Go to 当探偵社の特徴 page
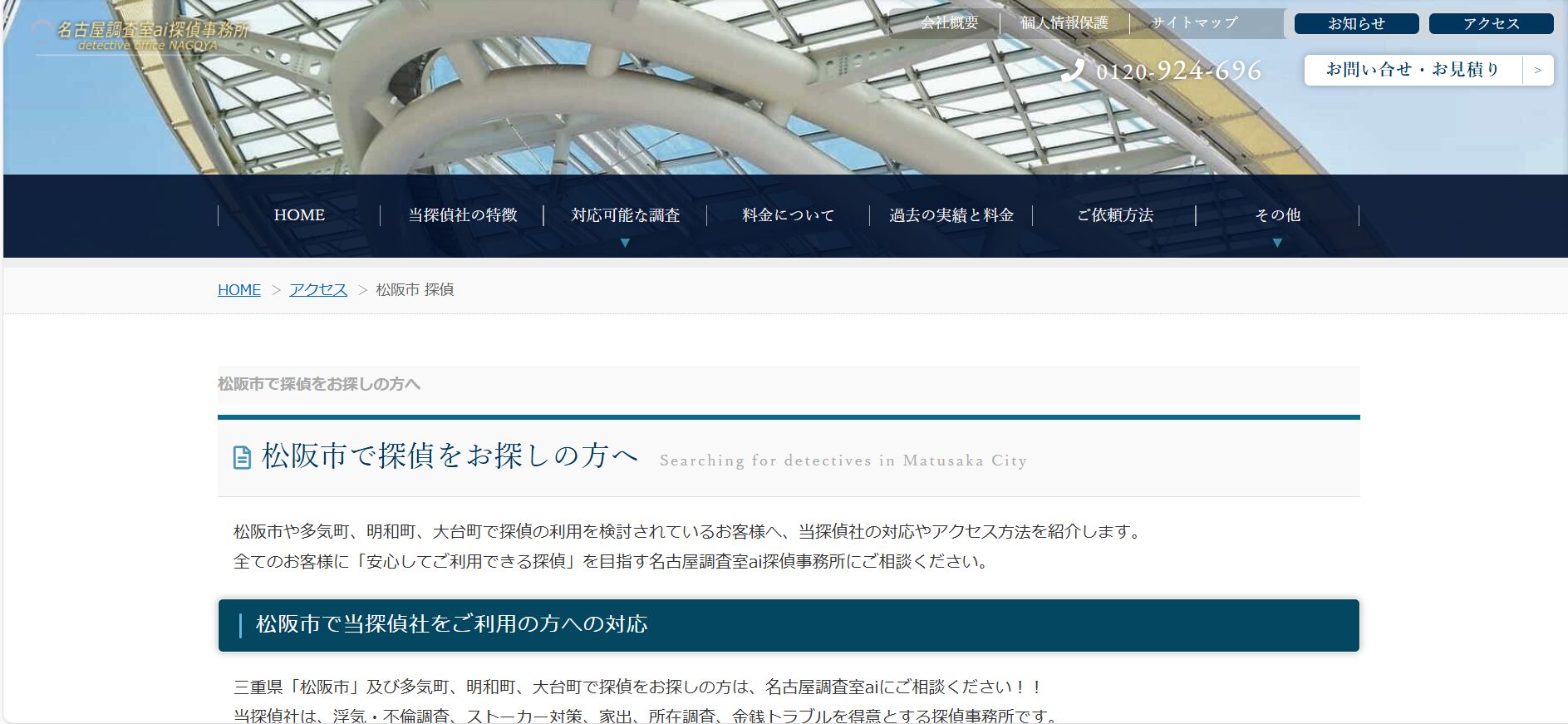The image size is (1568, 724). [x=462, y=215]
